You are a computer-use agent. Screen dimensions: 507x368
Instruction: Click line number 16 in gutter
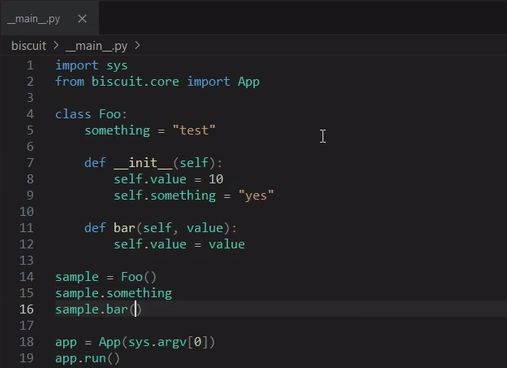[x=26, y=309]
